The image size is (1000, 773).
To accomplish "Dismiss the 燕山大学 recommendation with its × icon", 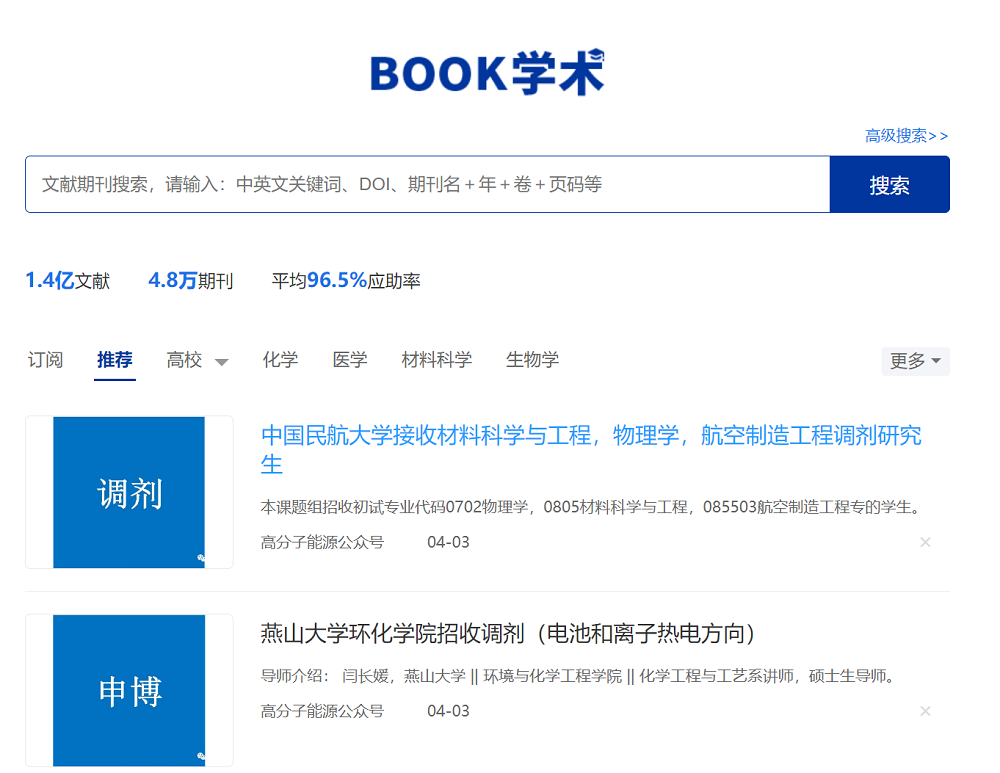I will tap(925, 711).
